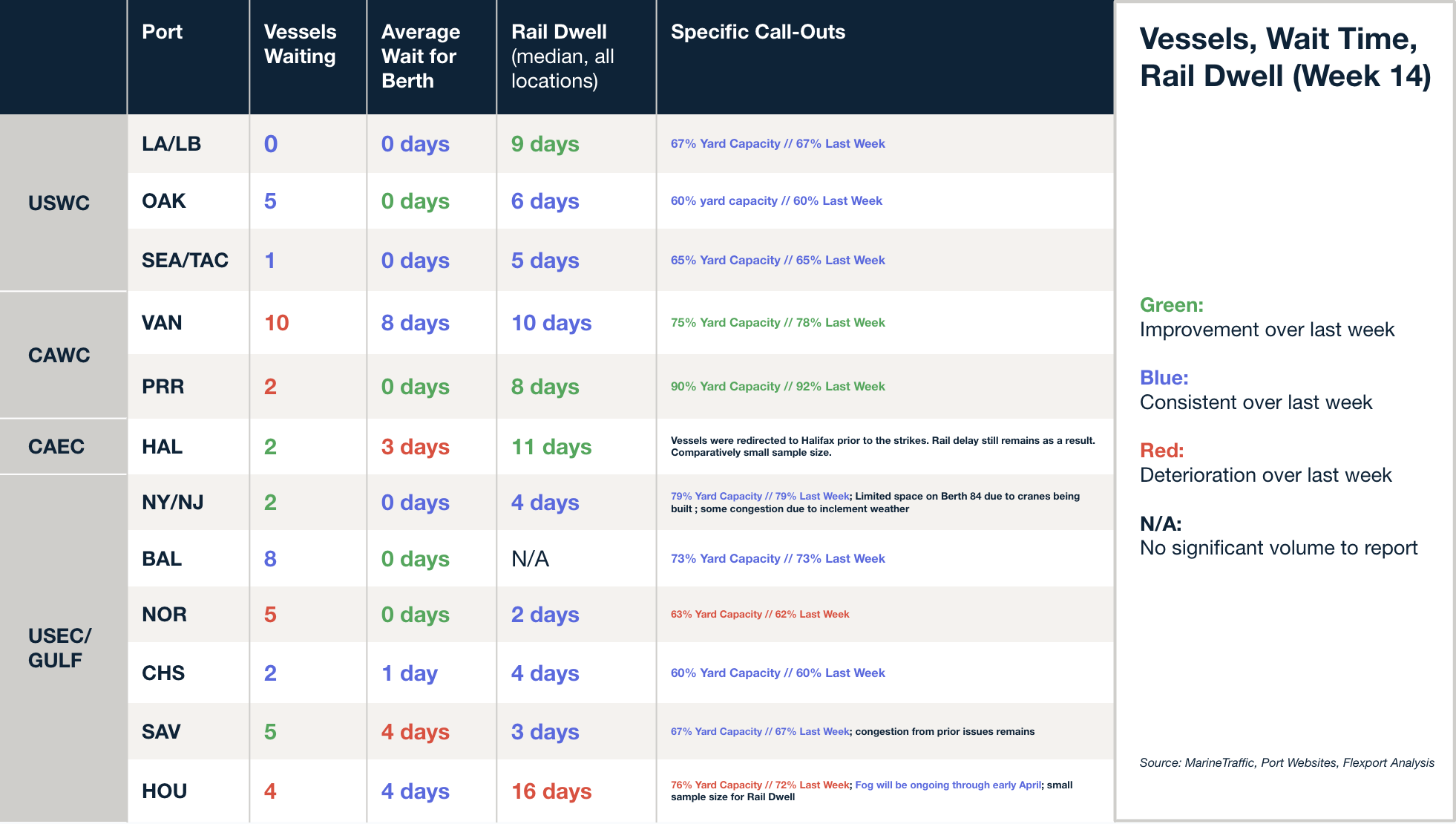Screen dimensions: 1456x824
Task: Click the LA/LB port cell
Action: [171, 144]
